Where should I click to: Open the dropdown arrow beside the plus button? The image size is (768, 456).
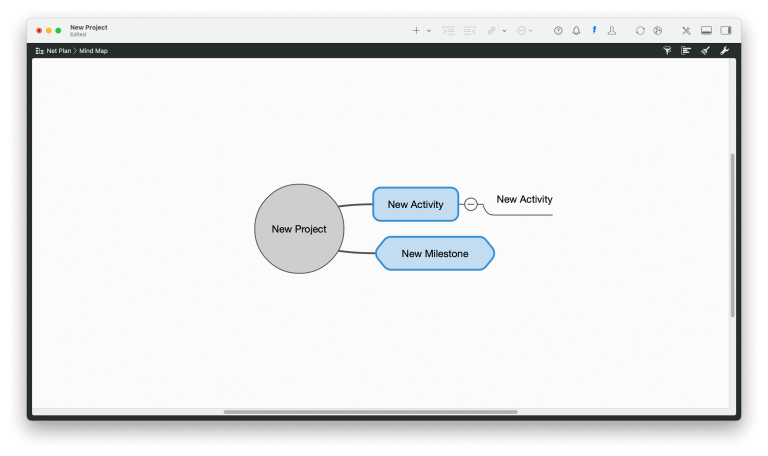(429, 31)
